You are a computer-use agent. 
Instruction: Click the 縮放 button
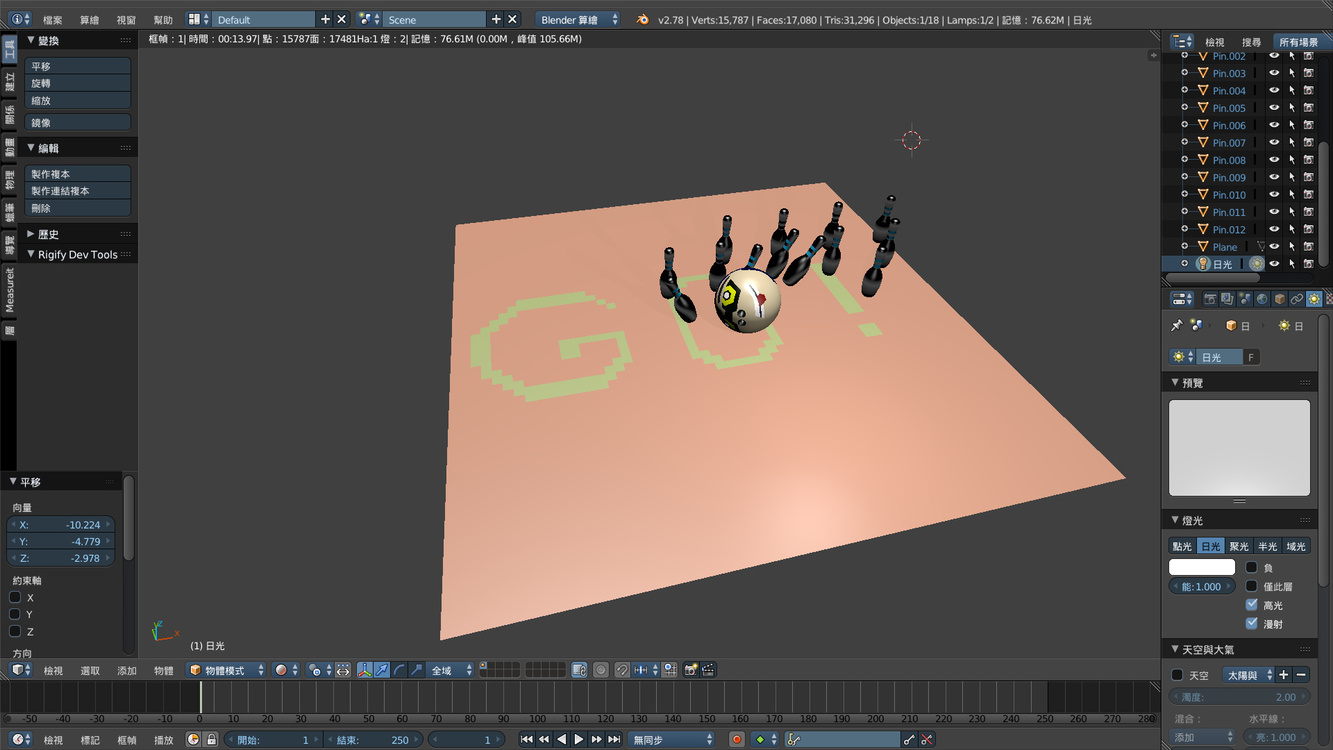[78, 100]
